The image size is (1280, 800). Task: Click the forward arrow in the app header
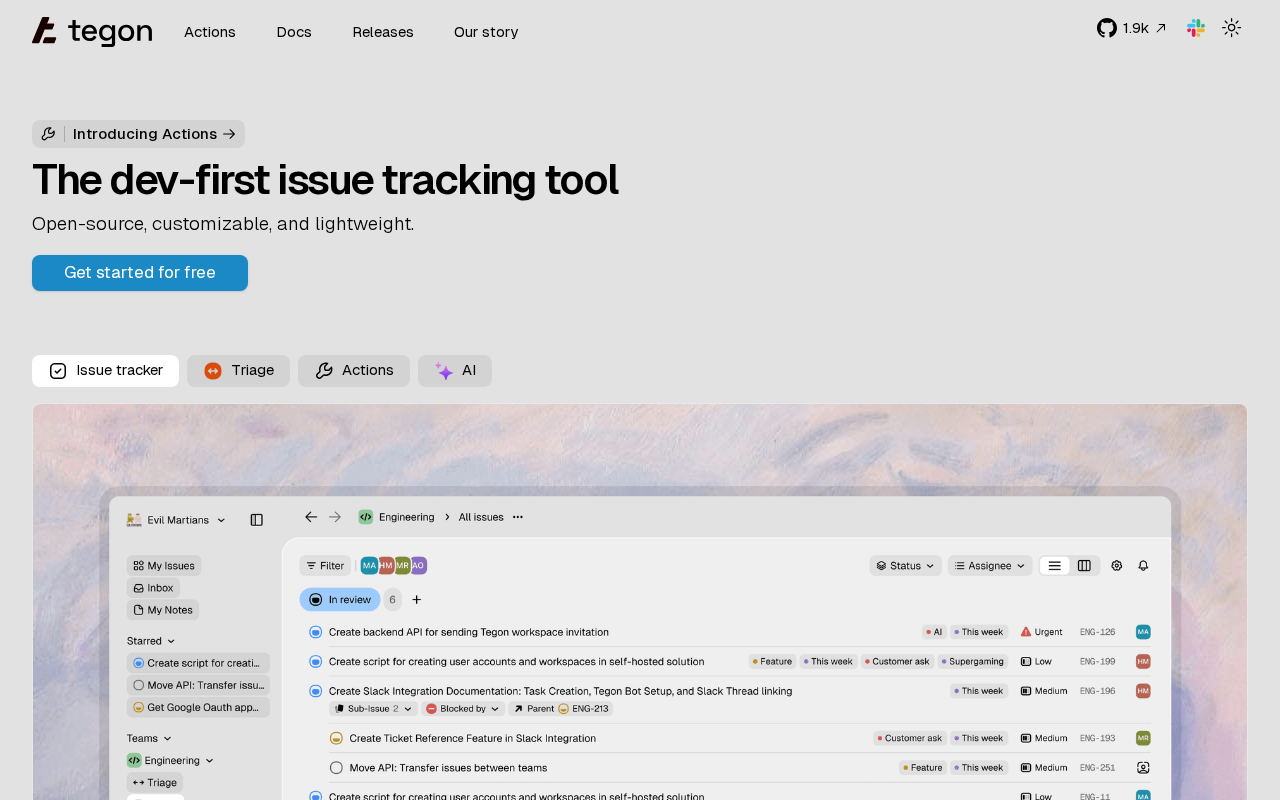click(335, 517)
